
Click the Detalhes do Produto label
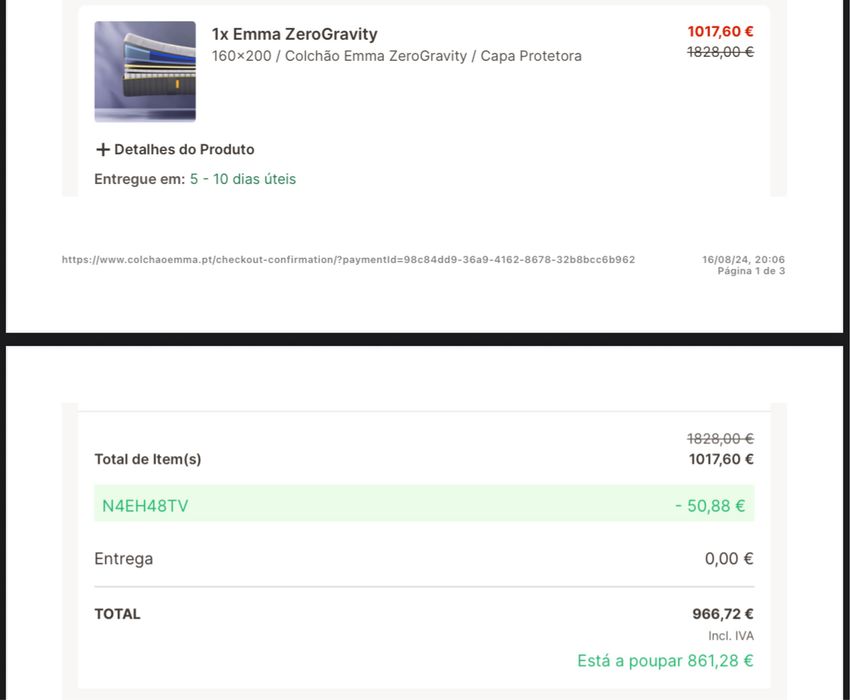(x=184, y=150)
